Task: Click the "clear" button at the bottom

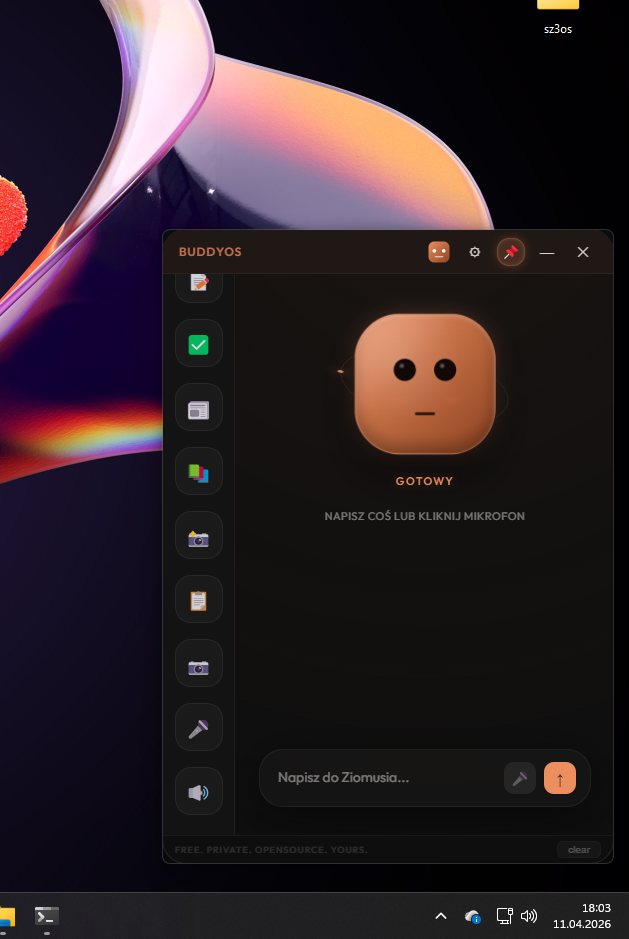Action: click(x=579, y=850)
